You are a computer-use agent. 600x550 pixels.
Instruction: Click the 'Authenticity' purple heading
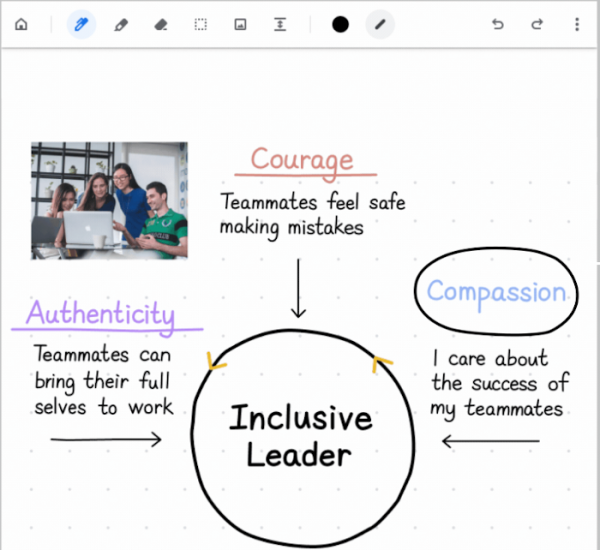point(100,313)
